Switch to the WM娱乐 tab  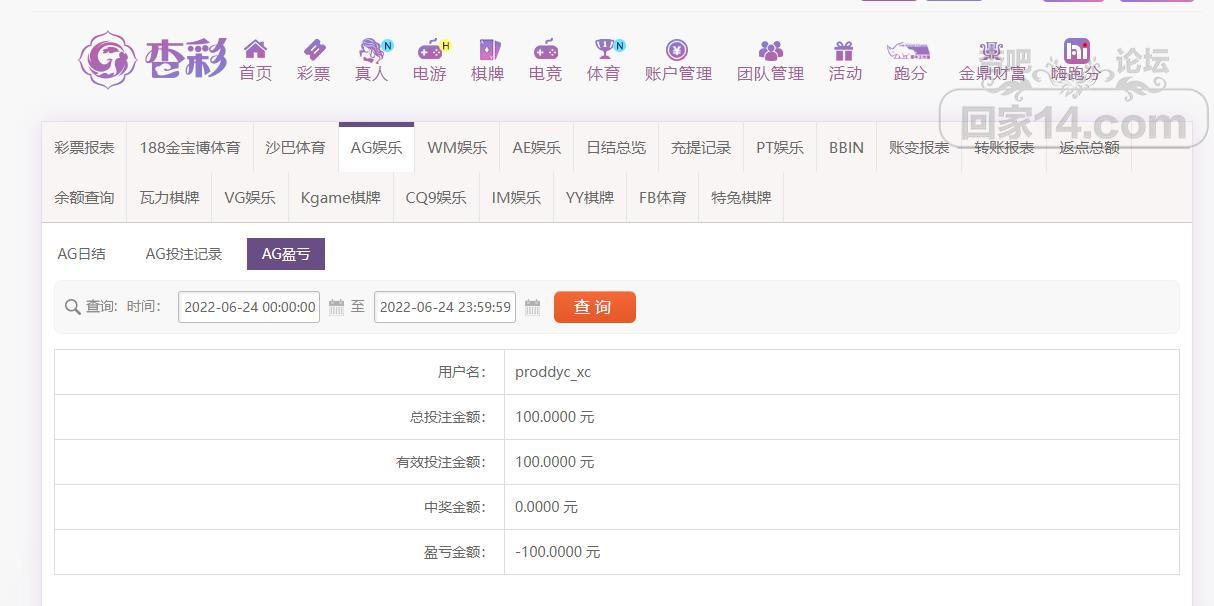[457, 147]
